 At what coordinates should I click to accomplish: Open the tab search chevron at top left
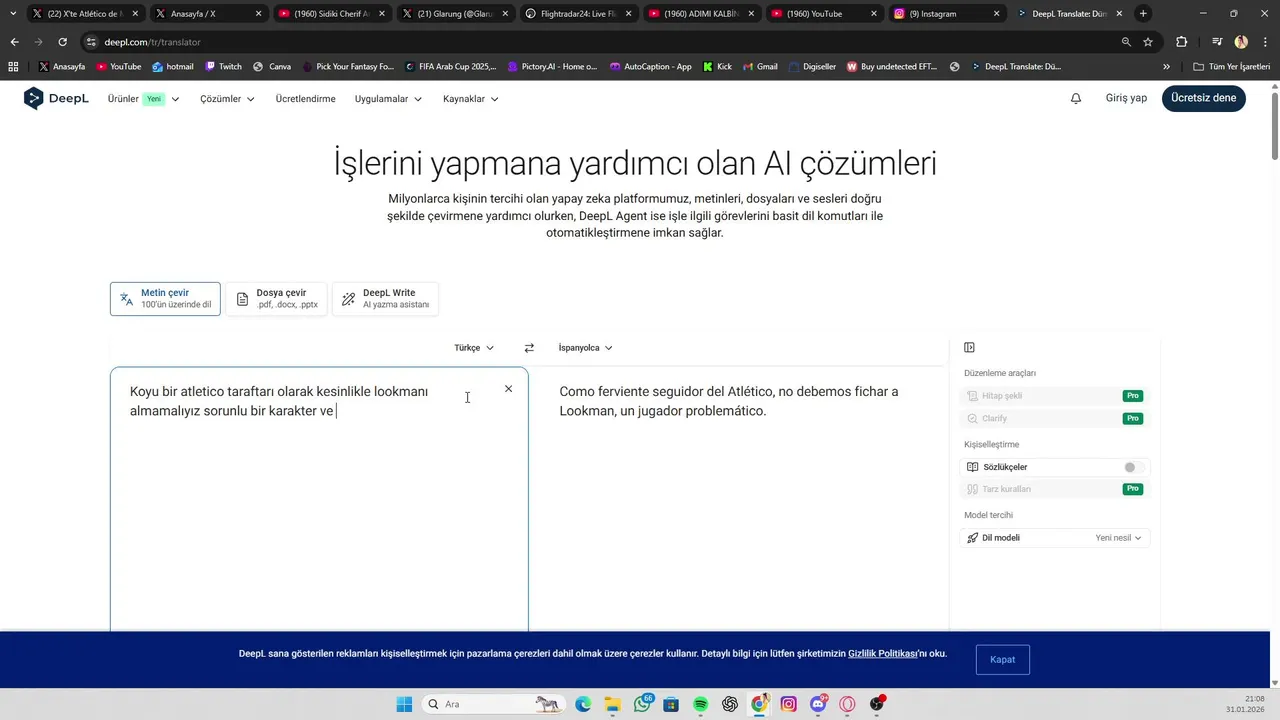click(x=12, y=14)
